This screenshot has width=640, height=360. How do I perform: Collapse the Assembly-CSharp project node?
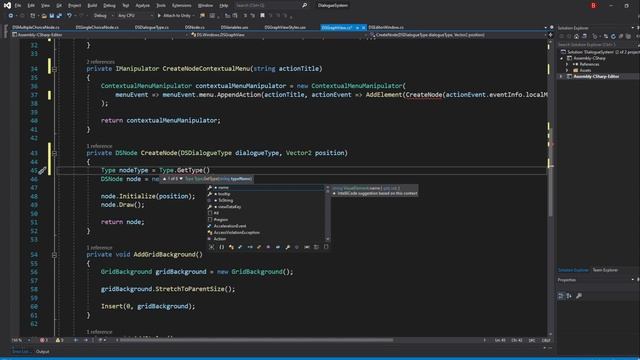562,58
